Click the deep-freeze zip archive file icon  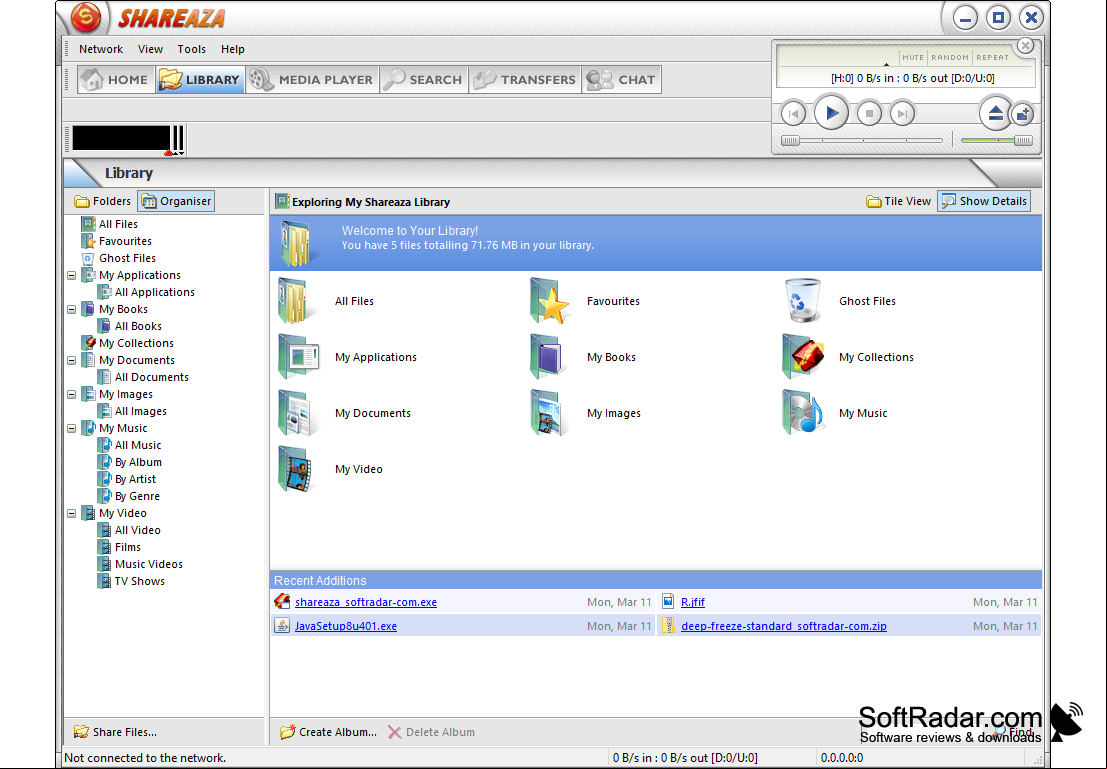point(668,626)
